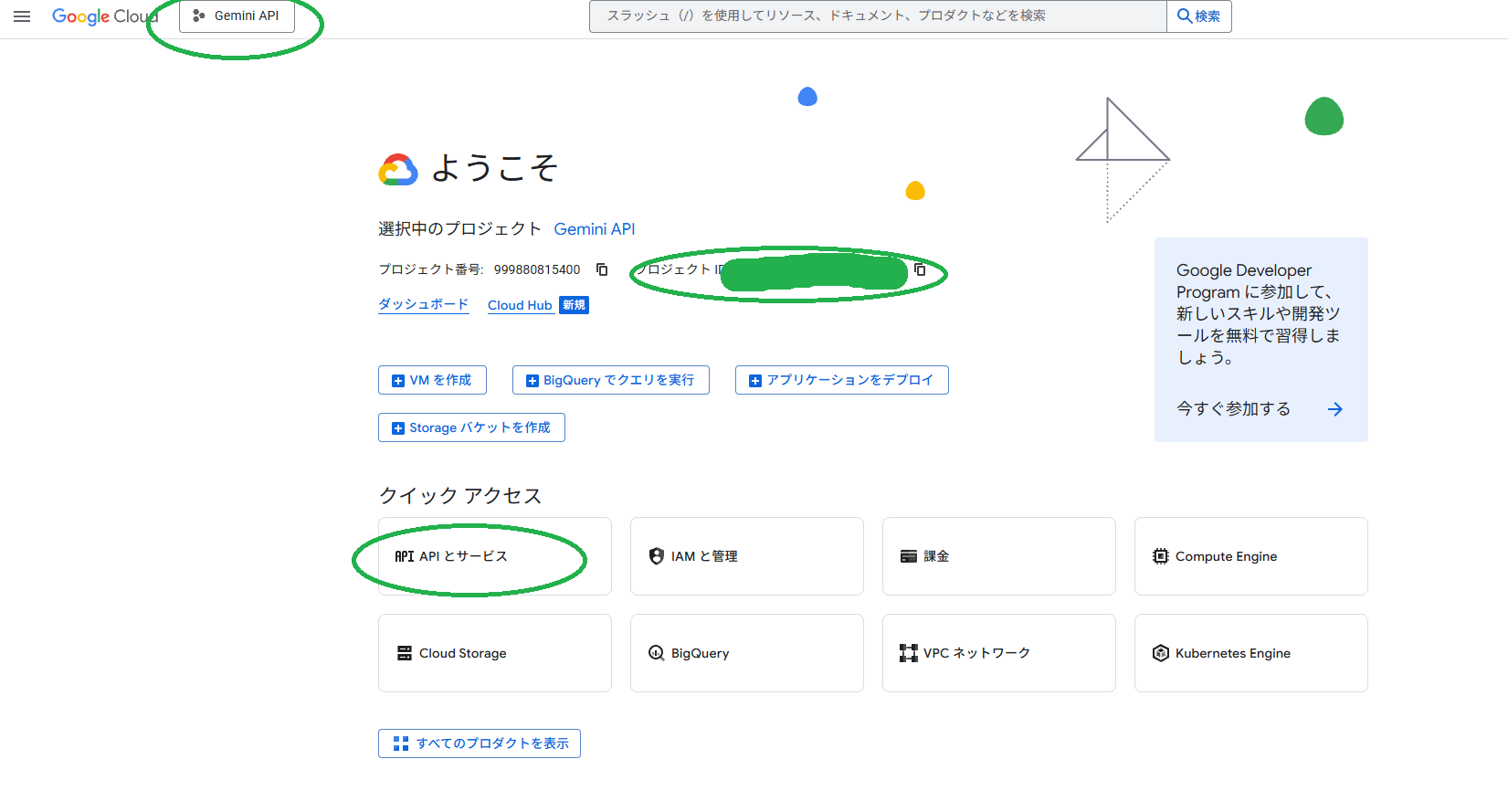Open the IAM と管理 card
1508x812 pixels.
[747, 556]
